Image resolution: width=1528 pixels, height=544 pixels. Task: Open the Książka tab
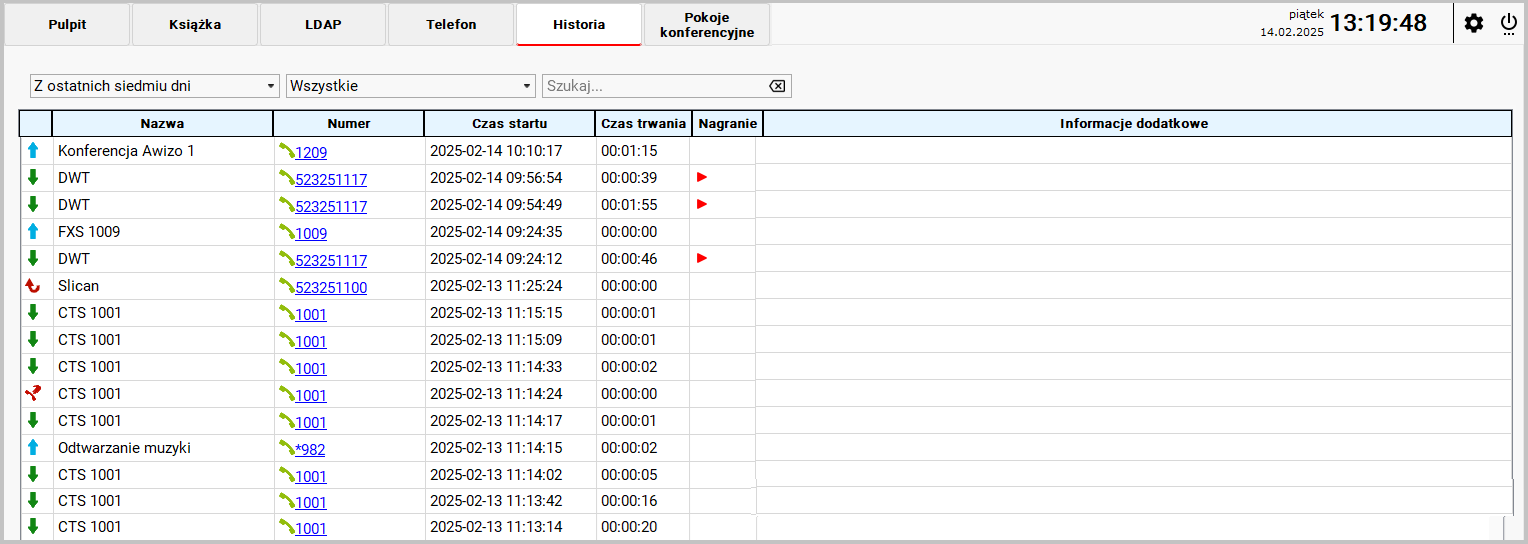click(195, 24)
